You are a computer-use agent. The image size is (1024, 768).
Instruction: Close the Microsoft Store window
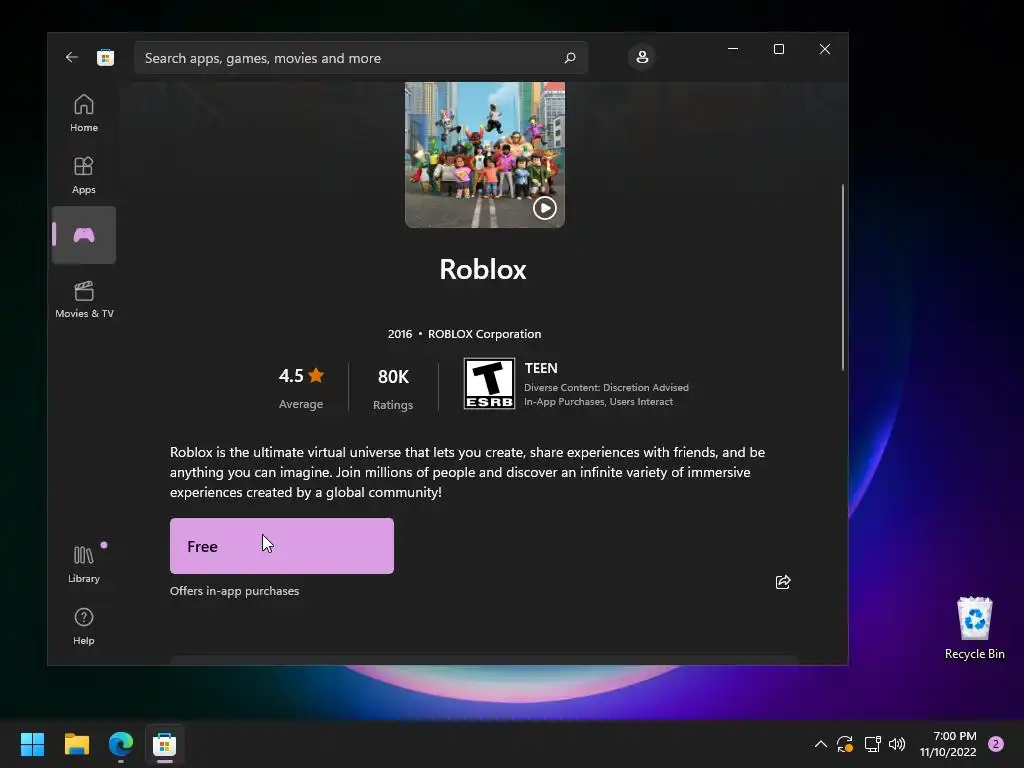click(x=825, y=49)
